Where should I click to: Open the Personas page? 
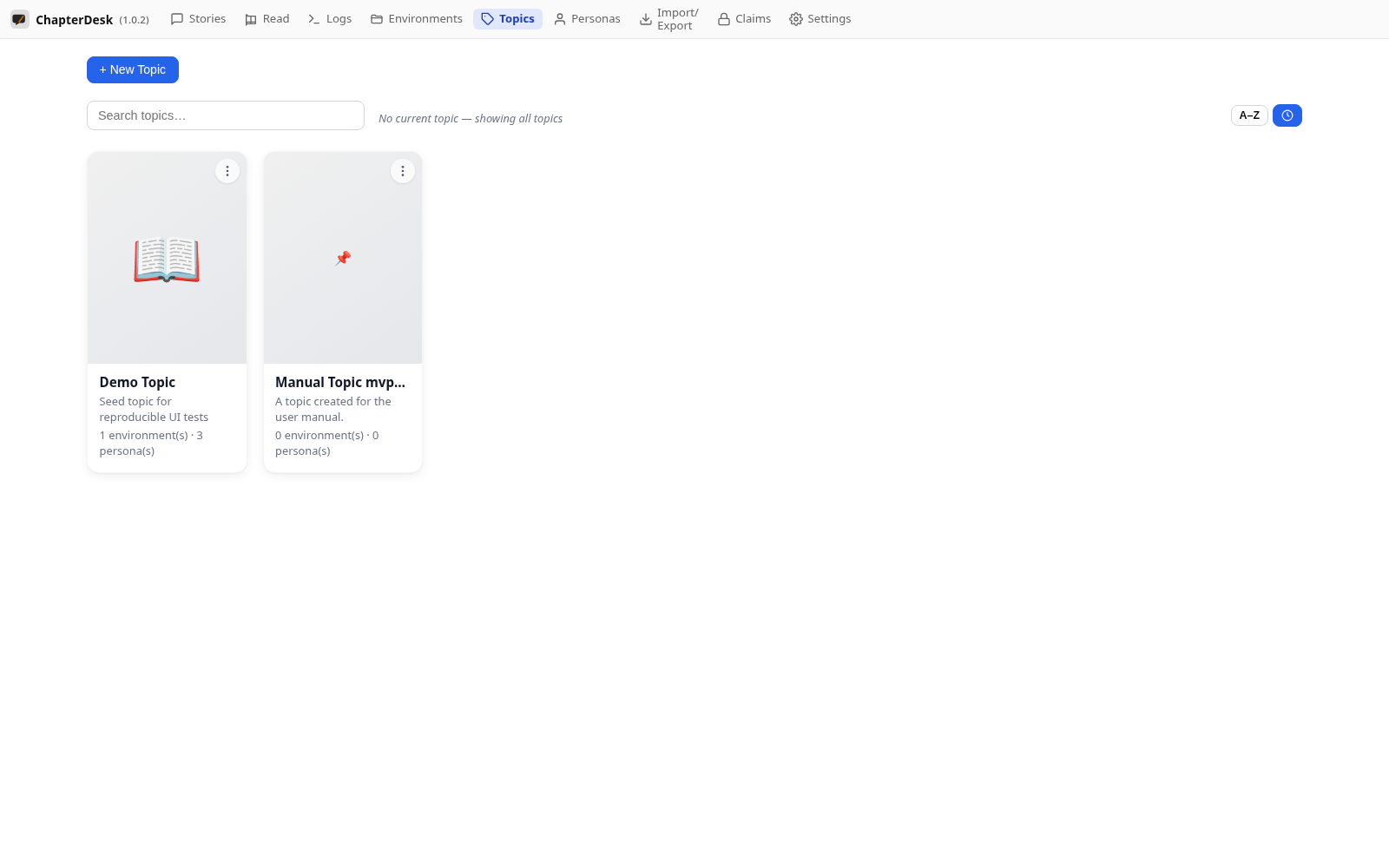pyautogui.click(x=587, y=19)
